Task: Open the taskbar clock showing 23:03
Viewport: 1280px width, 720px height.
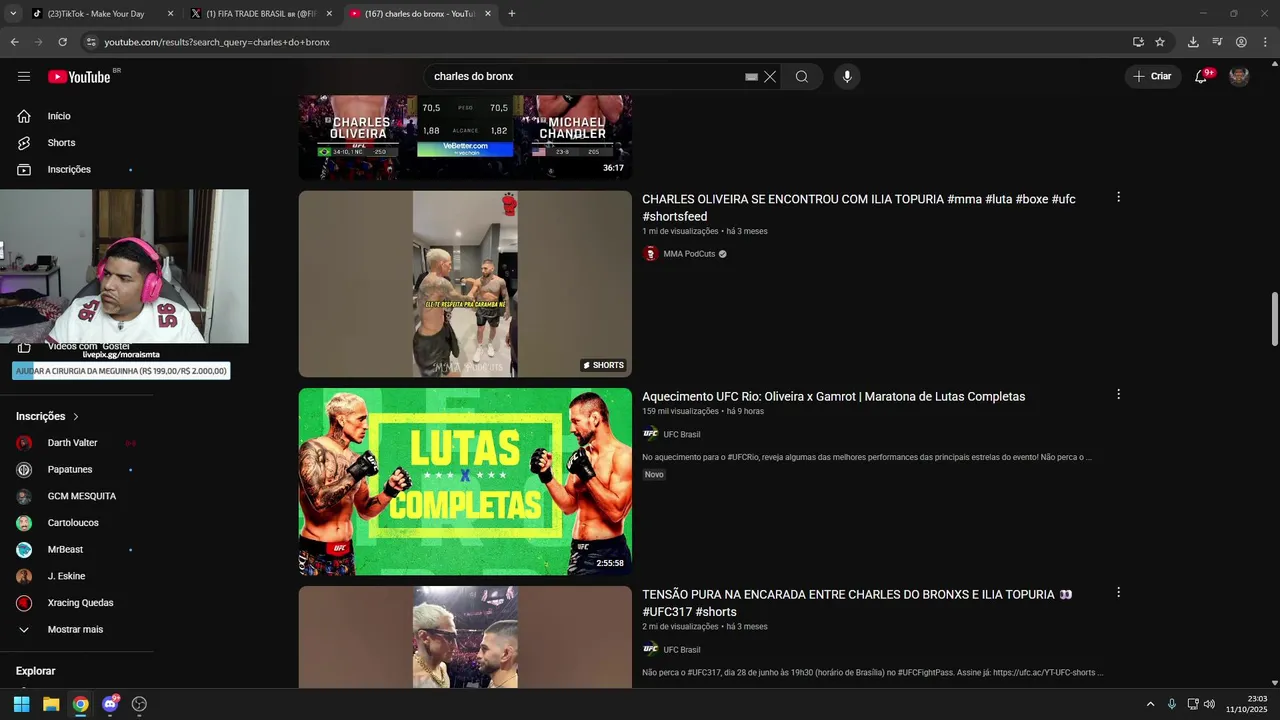Action: (1247, 704)
